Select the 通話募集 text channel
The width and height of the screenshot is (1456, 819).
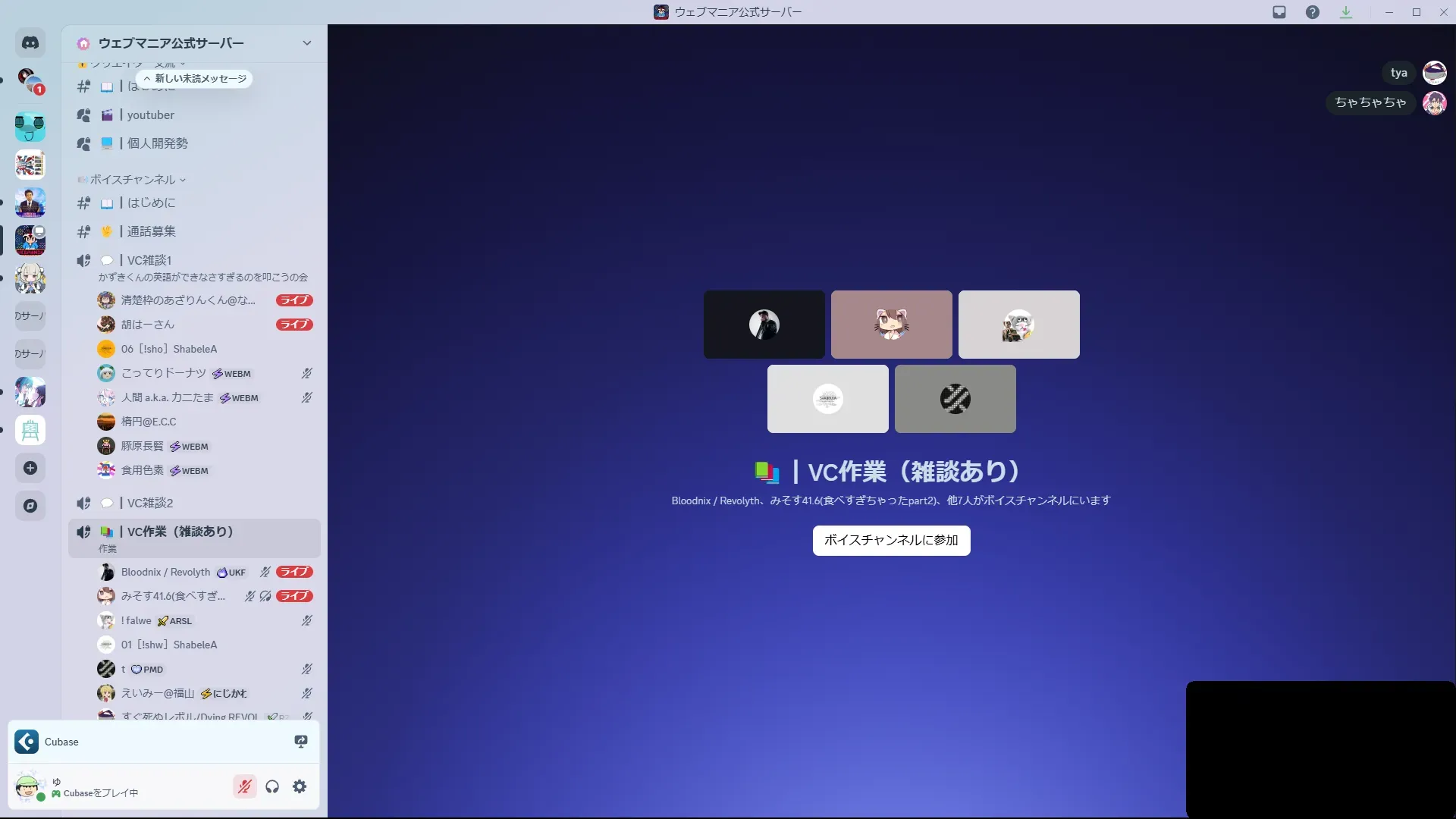(x=152, y=231)
